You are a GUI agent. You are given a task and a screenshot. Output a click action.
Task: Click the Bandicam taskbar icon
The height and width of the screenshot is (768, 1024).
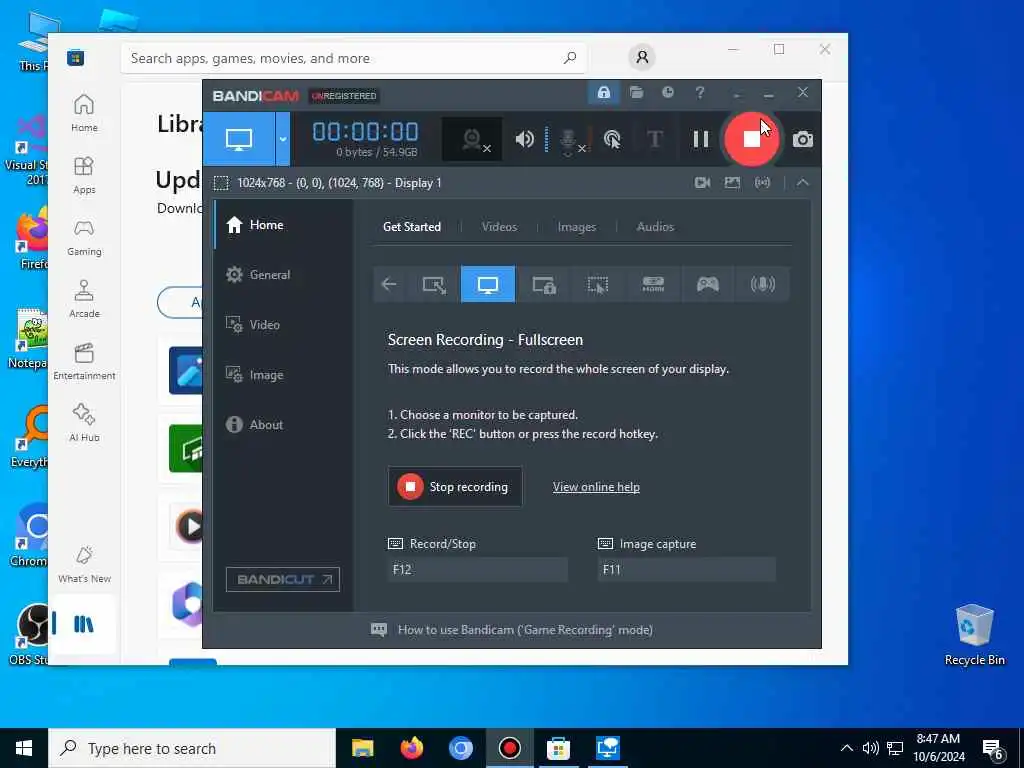click(x=509, y=748)
